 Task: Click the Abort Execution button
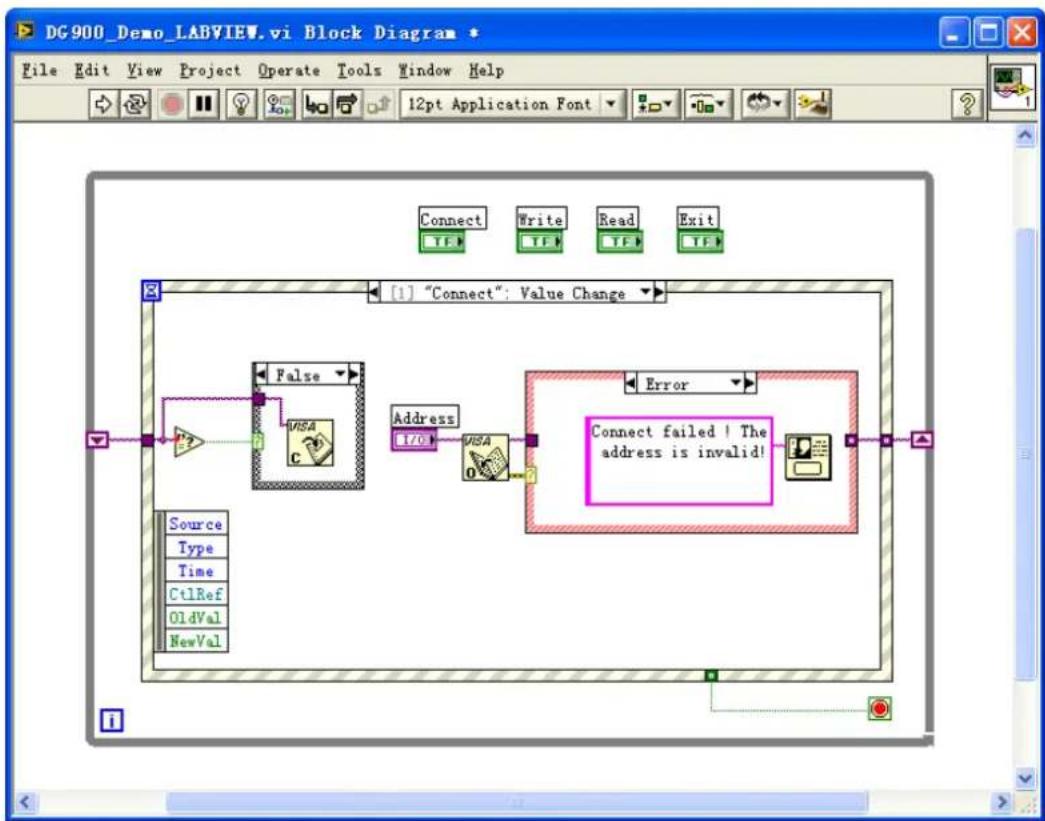tap(173, 105)
